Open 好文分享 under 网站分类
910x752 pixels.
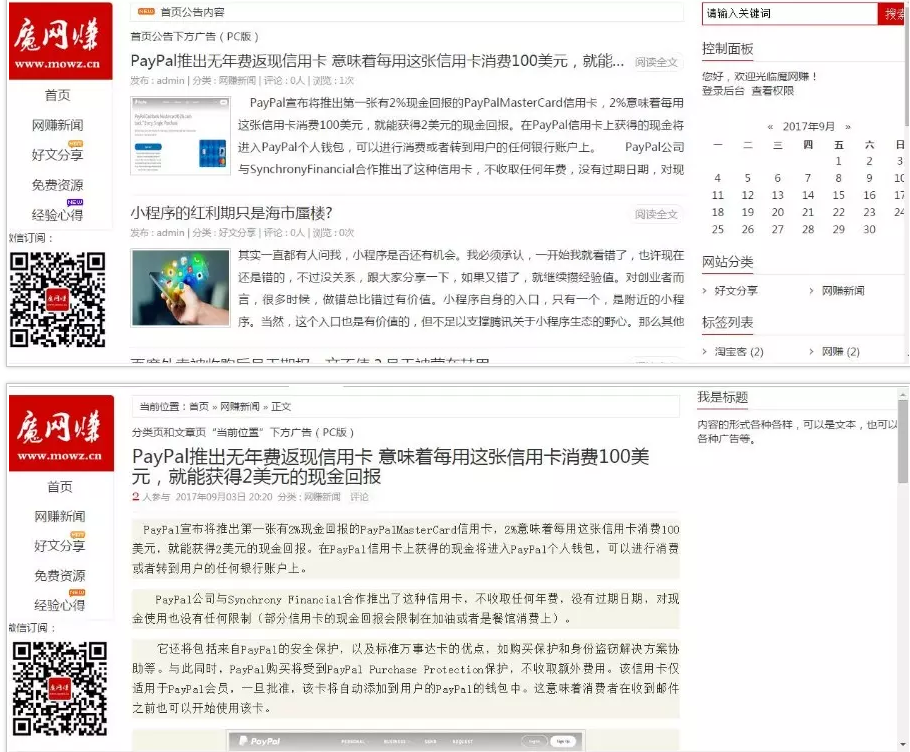(x=736, y=291)
